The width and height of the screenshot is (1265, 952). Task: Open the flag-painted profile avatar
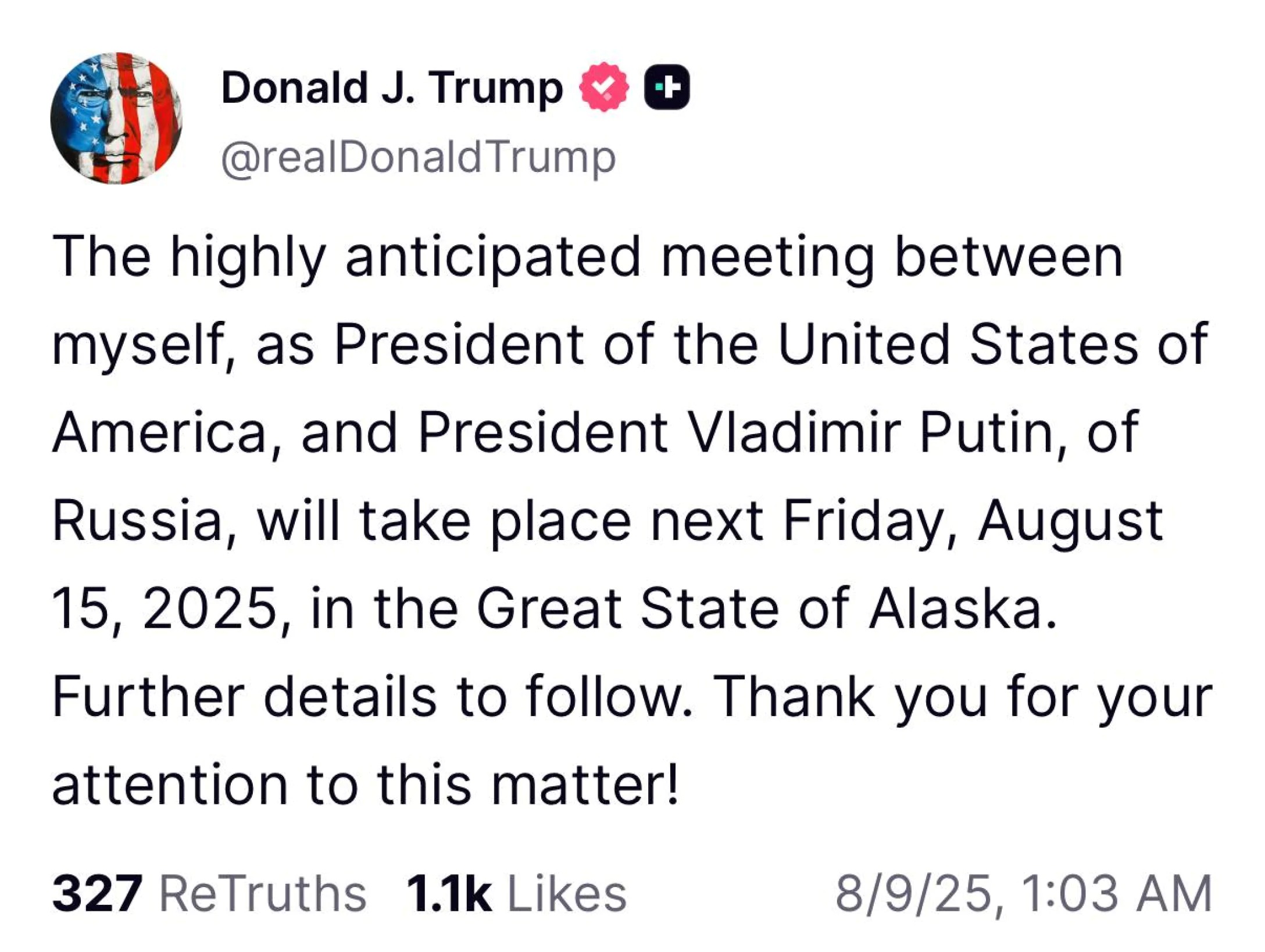tap(116, 118)
